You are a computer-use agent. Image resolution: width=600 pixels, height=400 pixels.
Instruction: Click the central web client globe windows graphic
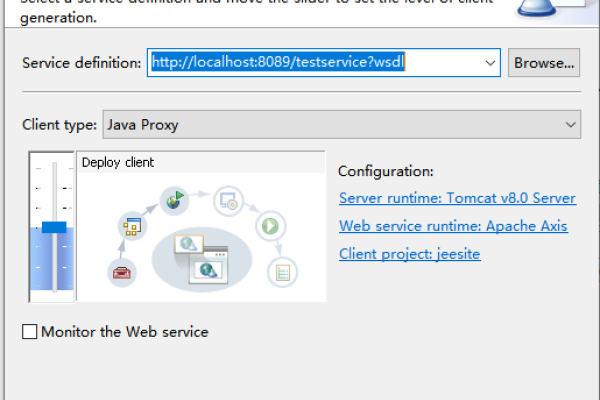point(202,260)
